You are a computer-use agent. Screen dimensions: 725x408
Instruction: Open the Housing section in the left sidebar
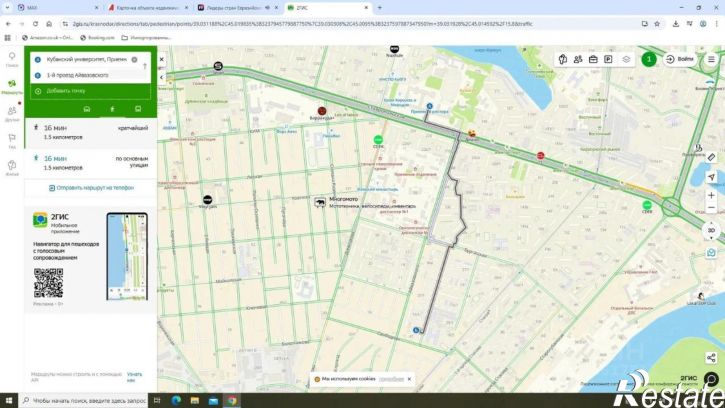pyautogui.click(x=12, y=168)
